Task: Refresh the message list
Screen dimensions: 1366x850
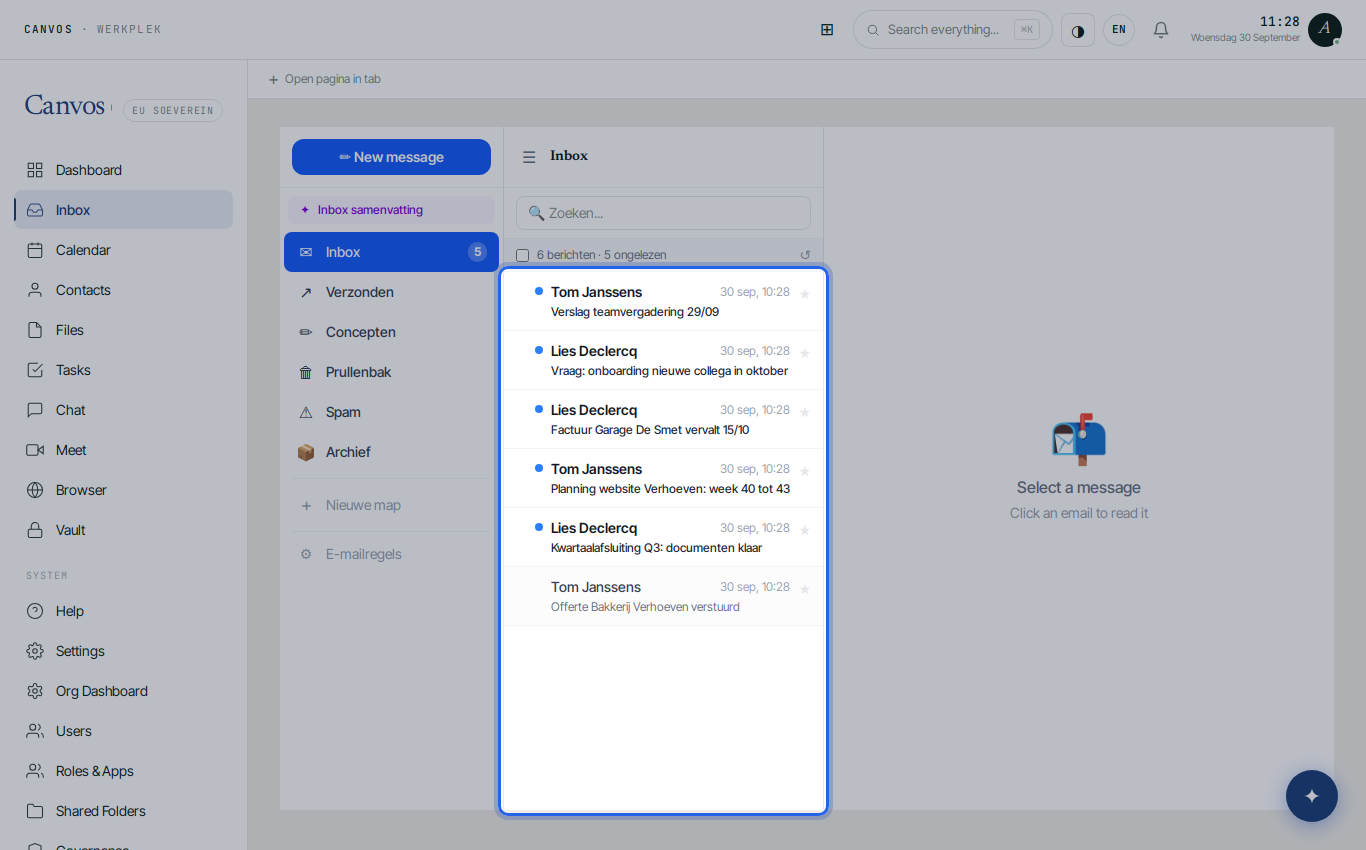Action: (805, 255)
